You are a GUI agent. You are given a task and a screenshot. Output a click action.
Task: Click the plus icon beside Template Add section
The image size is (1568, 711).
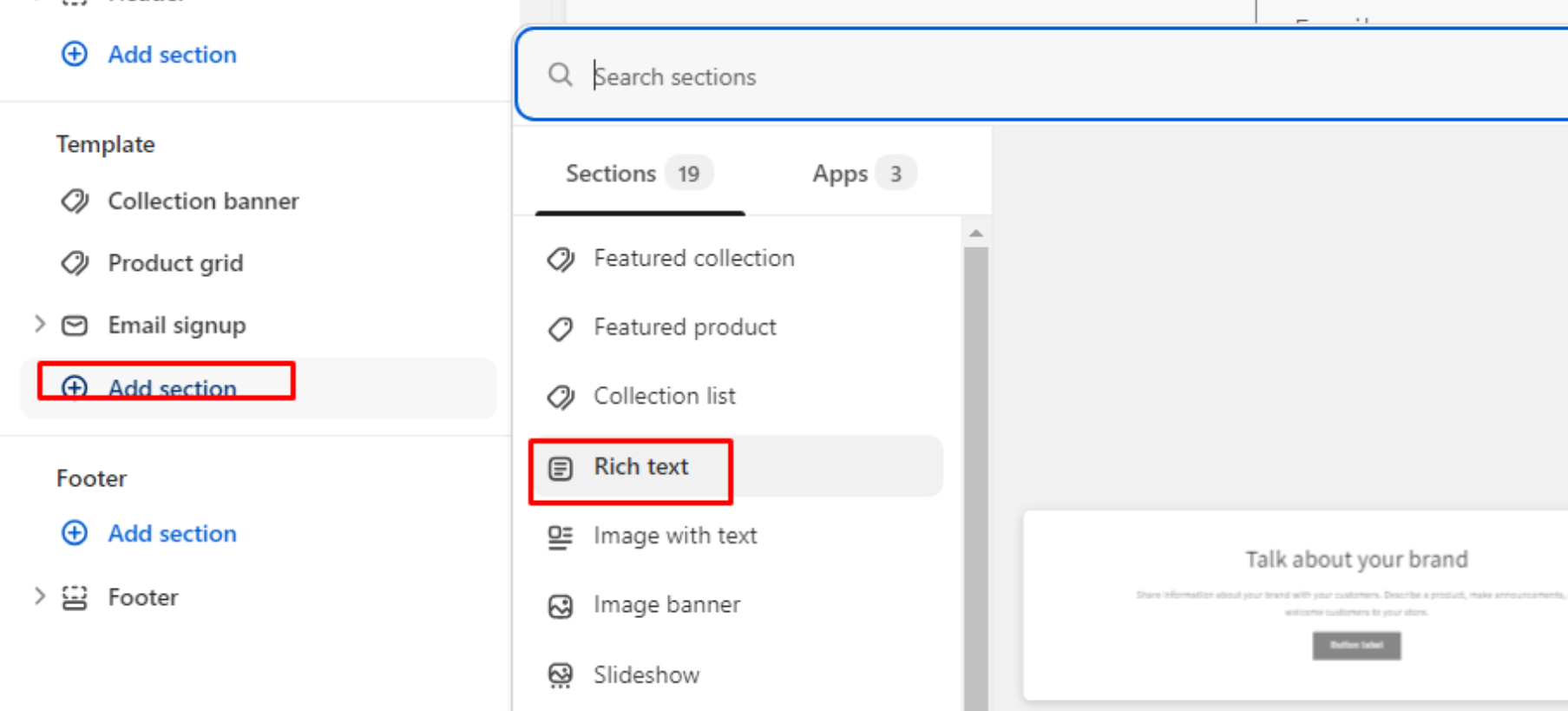pos(75,387)
